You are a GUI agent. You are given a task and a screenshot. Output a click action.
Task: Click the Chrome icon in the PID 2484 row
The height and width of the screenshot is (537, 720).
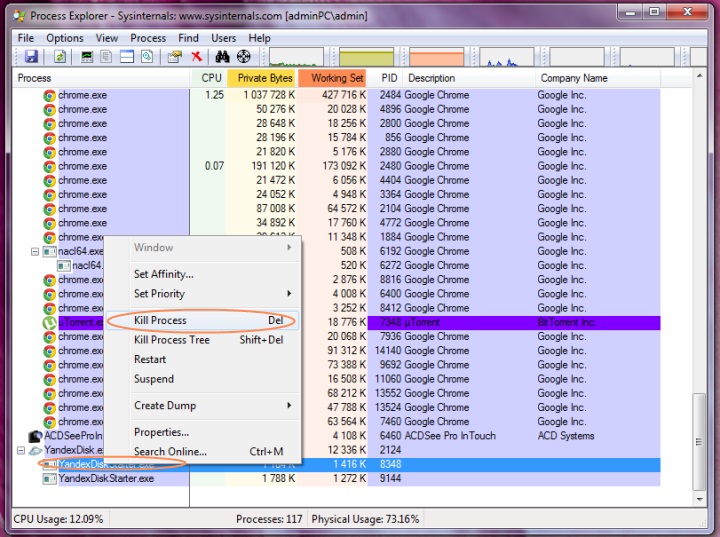(50, 96)
